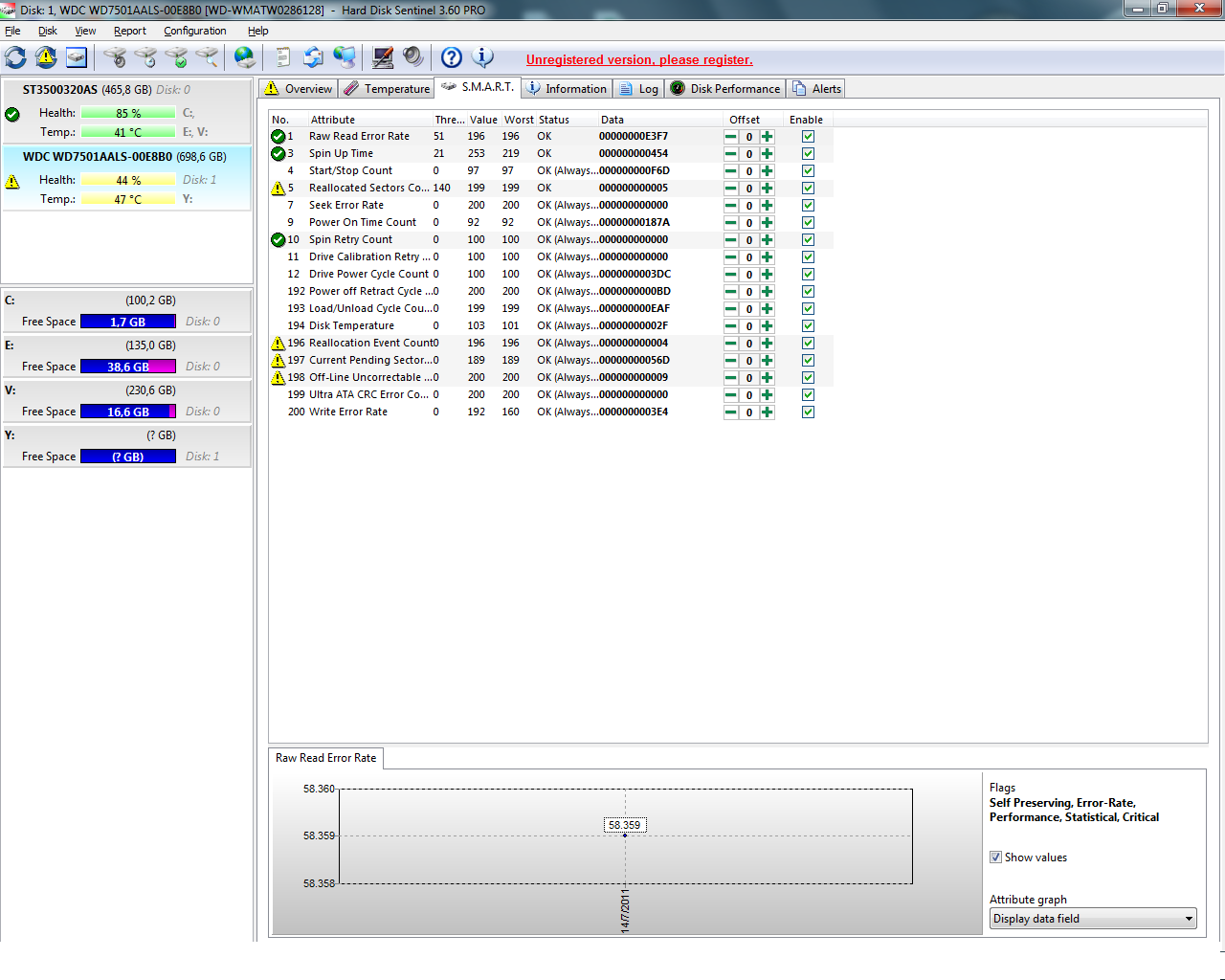Open the Report menu
The image size is (1225, 980).
pyautogui.click(x=130, y=31)
